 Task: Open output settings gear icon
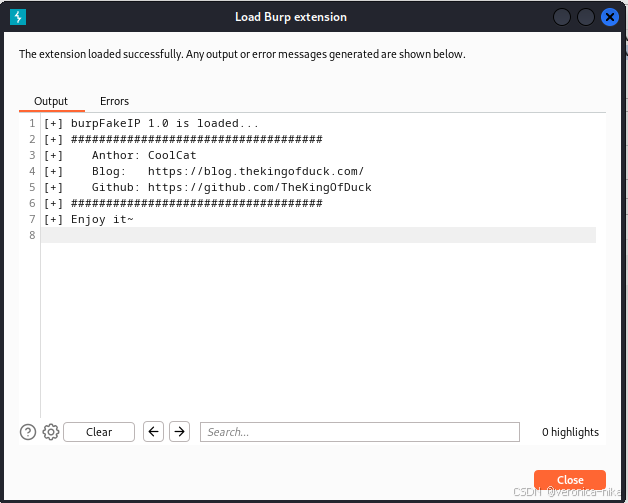pos(51,432)
